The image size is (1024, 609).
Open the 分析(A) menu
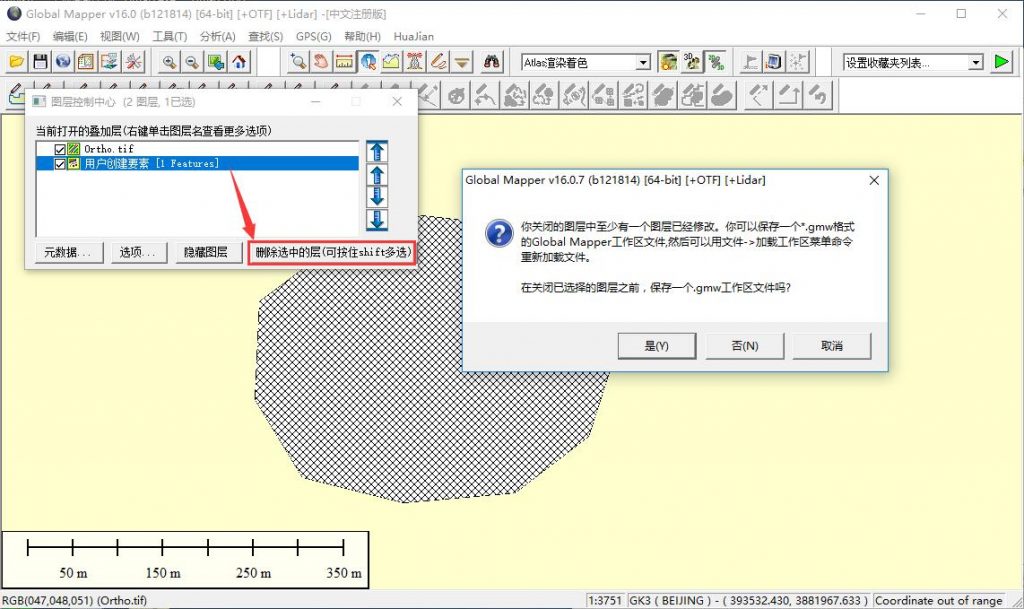pyautogui.click(x=217, y=37)
